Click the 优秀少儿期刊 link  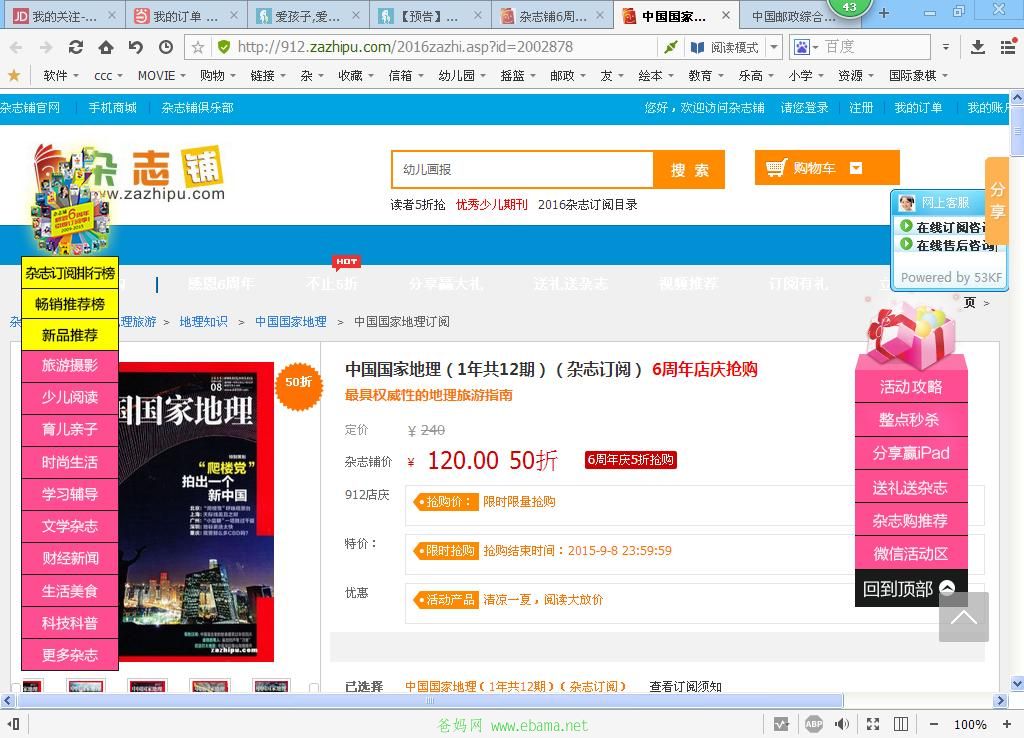tap(491, 205)
